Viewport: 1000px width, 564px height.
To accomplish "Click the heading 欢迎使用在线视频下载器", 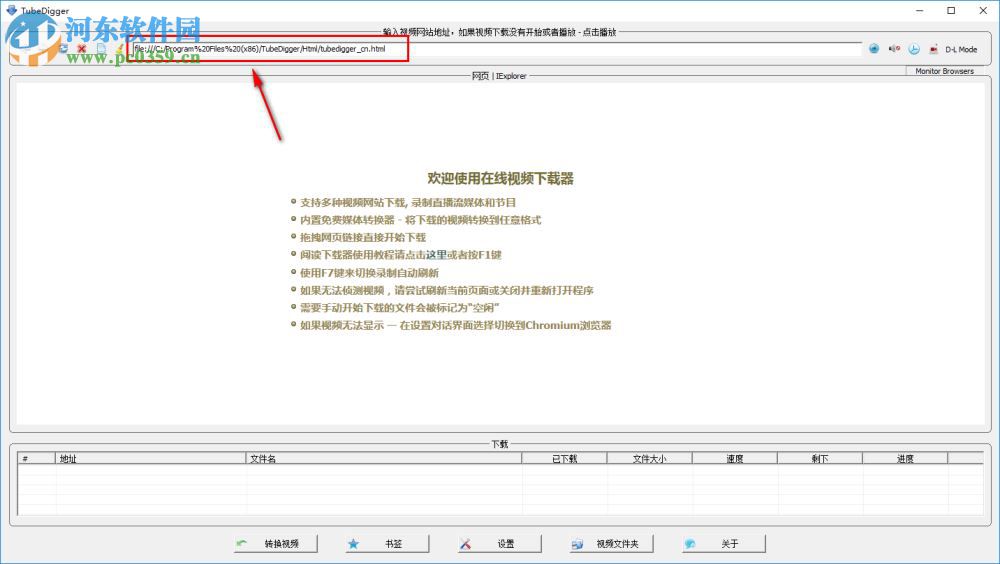I will pos(501,179).
